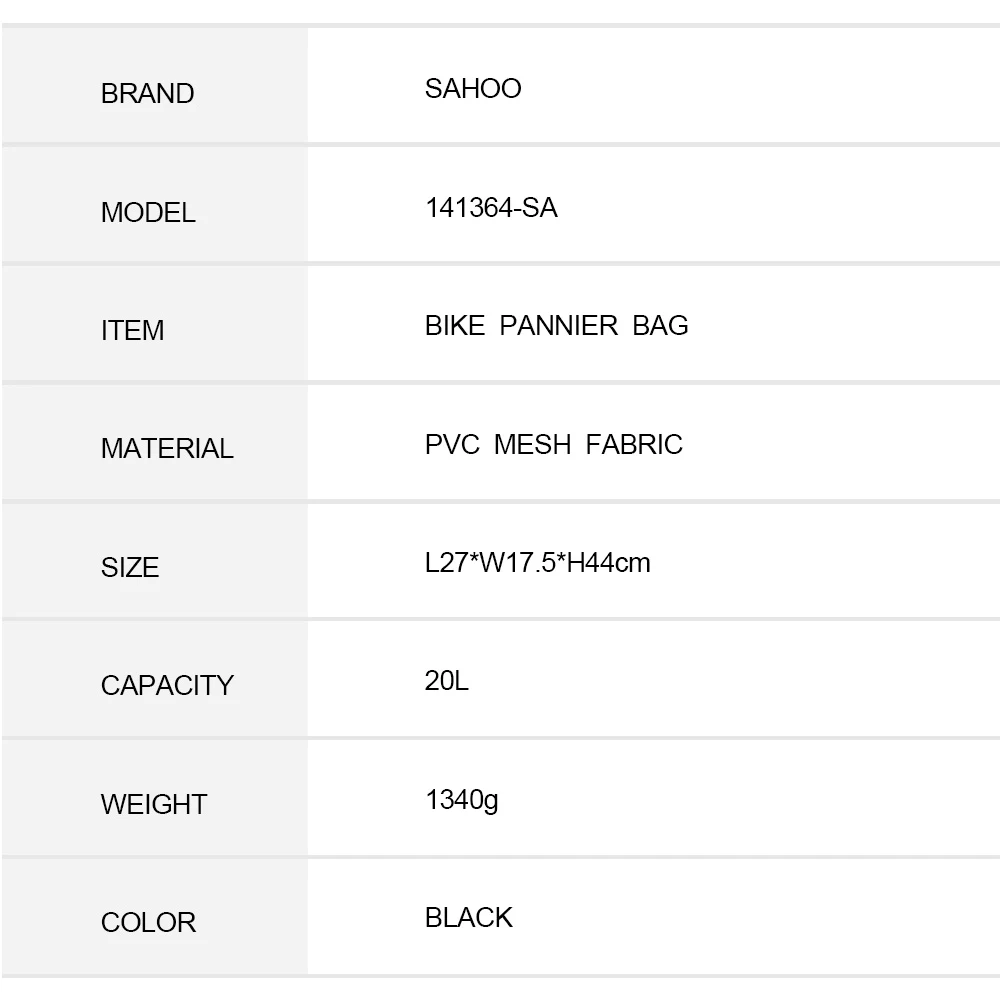This screenshot has width=1000, height=1000.
Task: Click the word BAG
Action: click(x=660, y=326)
